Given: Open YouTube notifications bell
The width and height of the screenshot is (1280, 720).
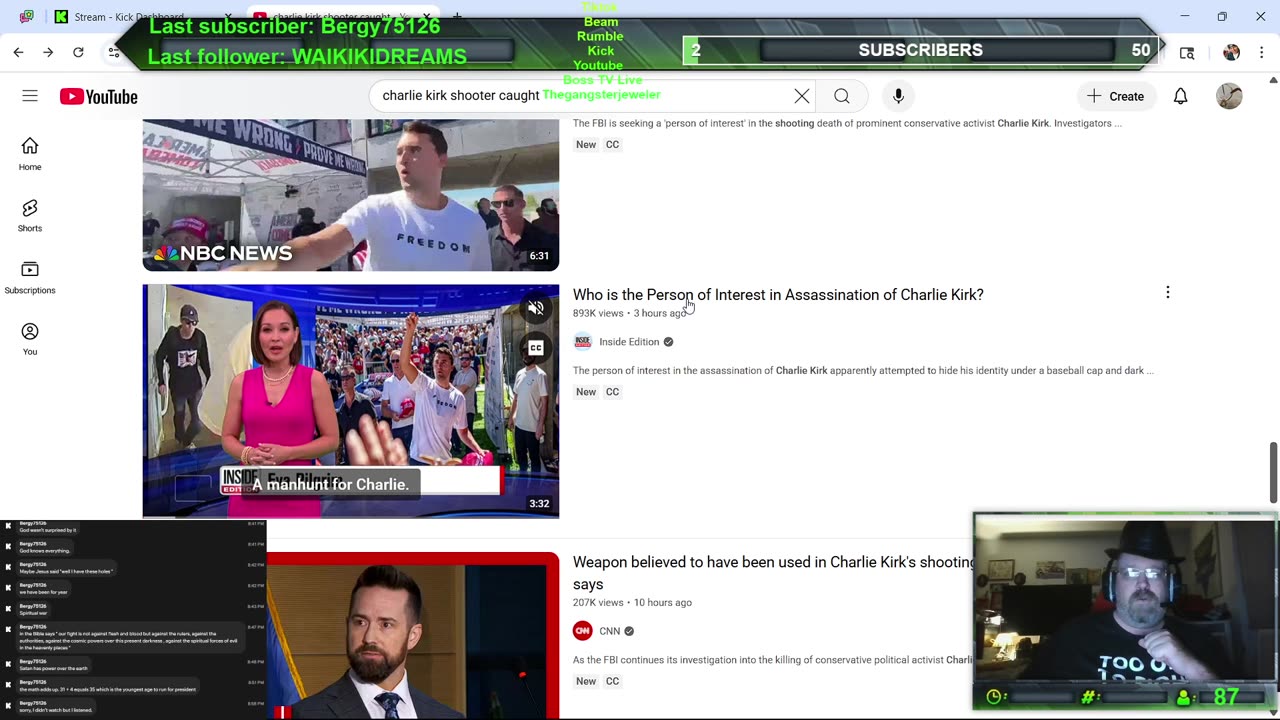Looking at the screenshot, I should [x=1181, y=96].
